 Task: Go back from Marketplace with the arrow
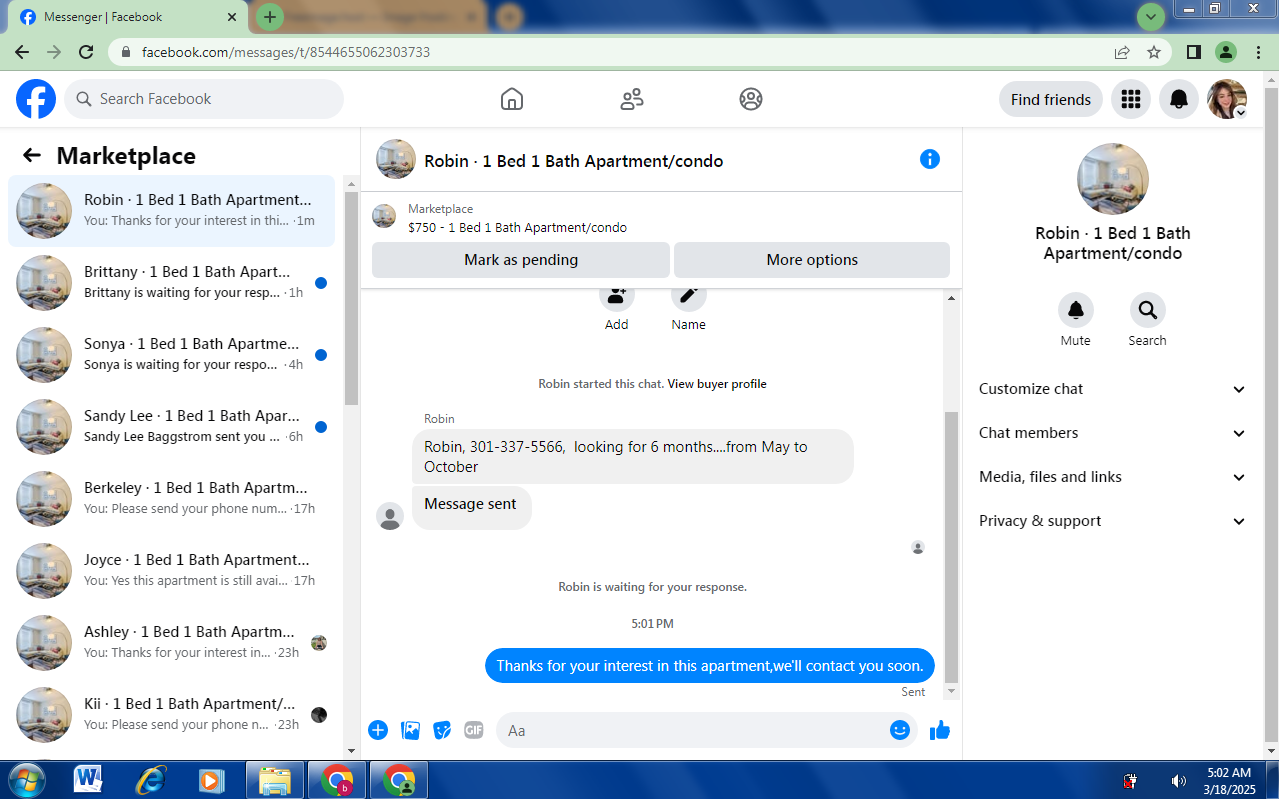coord(32,155)
